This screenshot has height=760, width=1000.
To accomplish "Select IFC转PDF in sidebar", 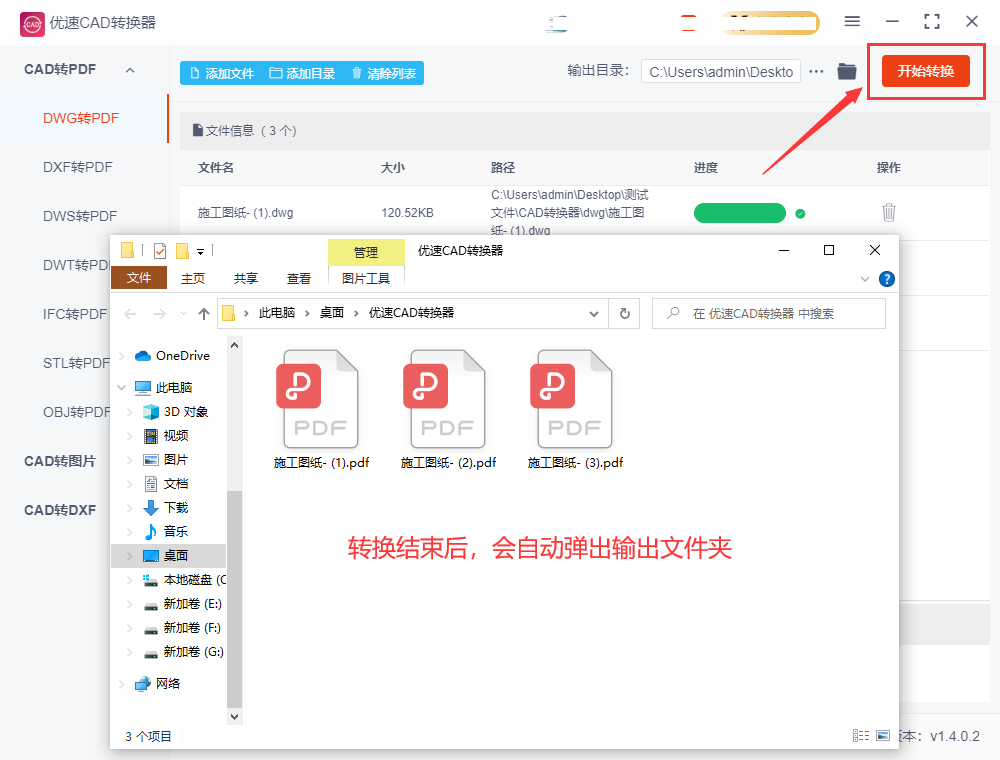I will pos(75,314).
